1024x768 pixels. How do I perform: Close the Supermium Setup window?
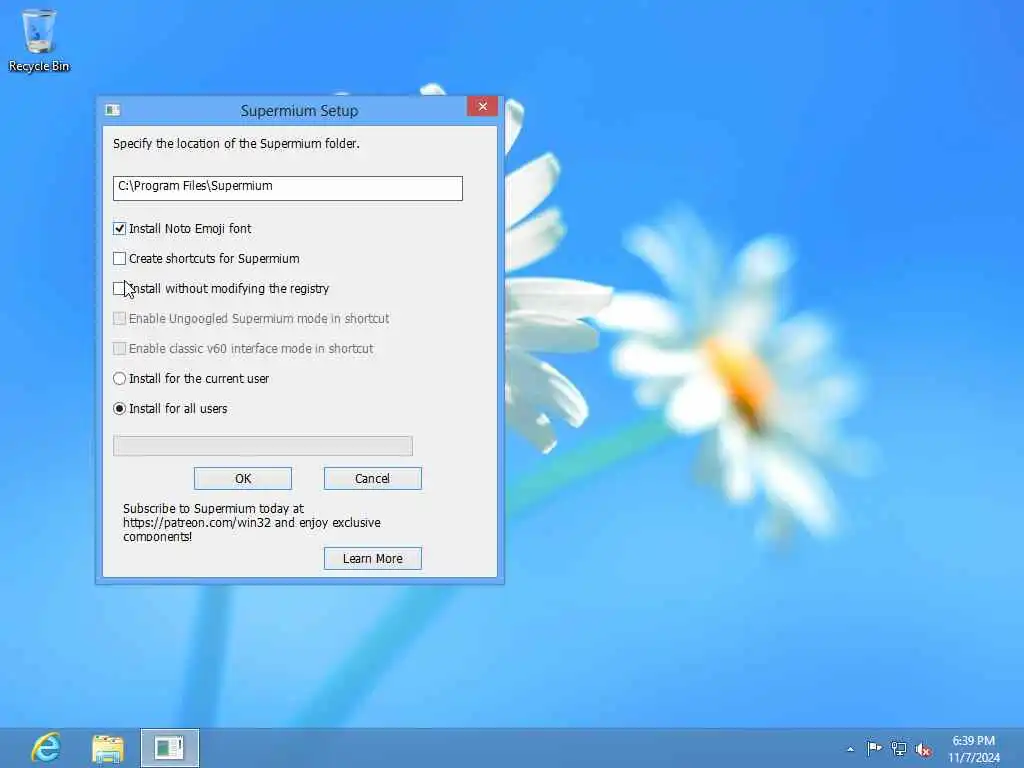483,106
